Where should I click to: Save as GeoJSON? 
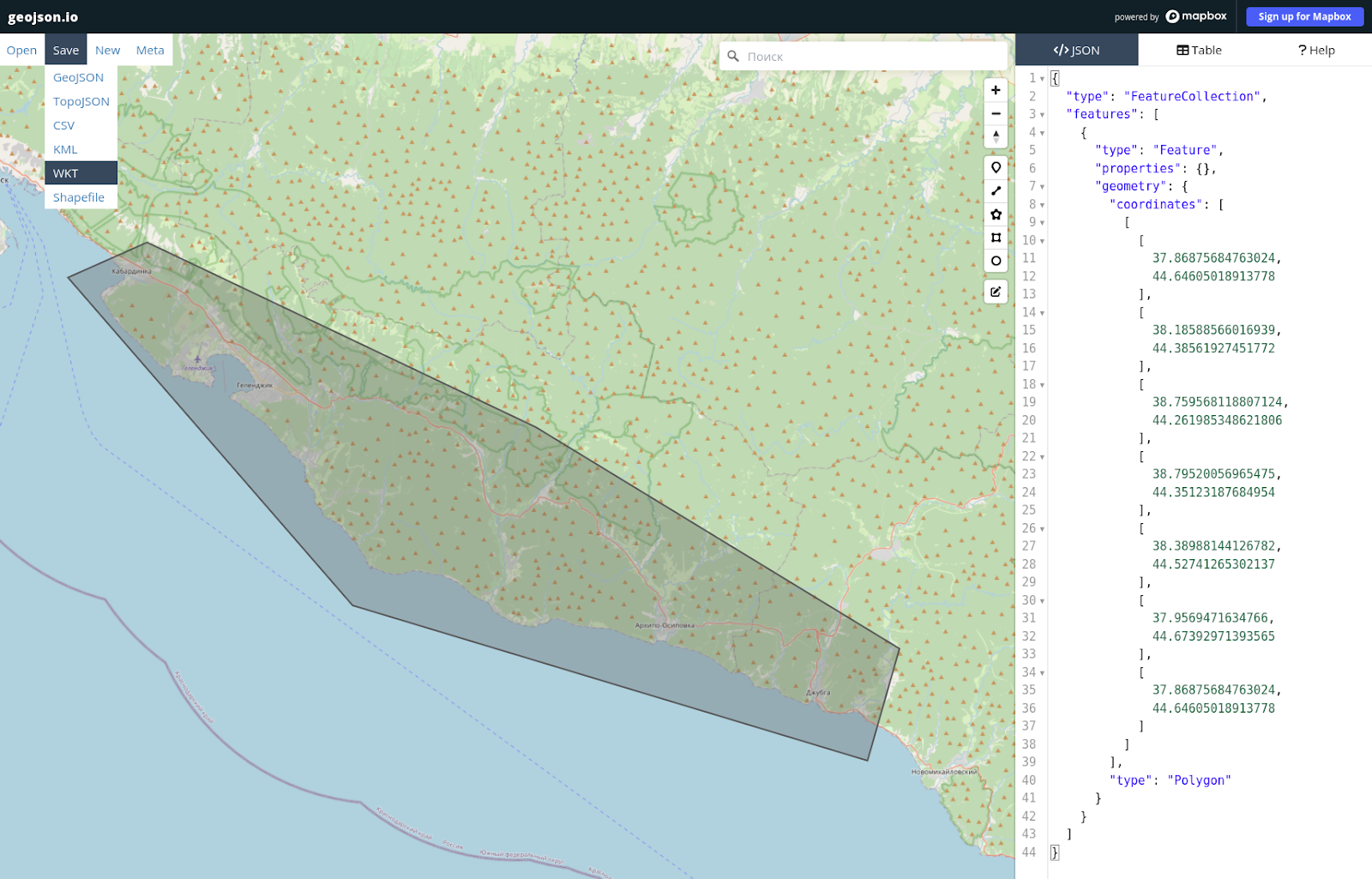click(x=81, y=77)
